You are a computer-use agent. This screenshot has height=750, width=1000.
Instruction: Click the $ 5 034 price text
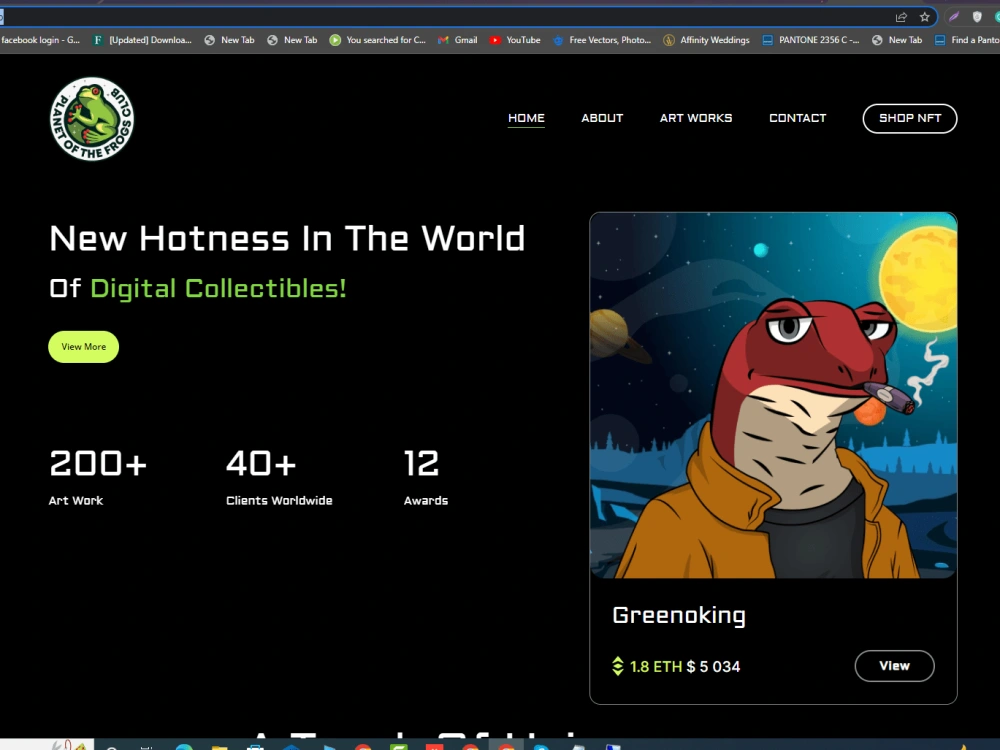click(714, 666)
